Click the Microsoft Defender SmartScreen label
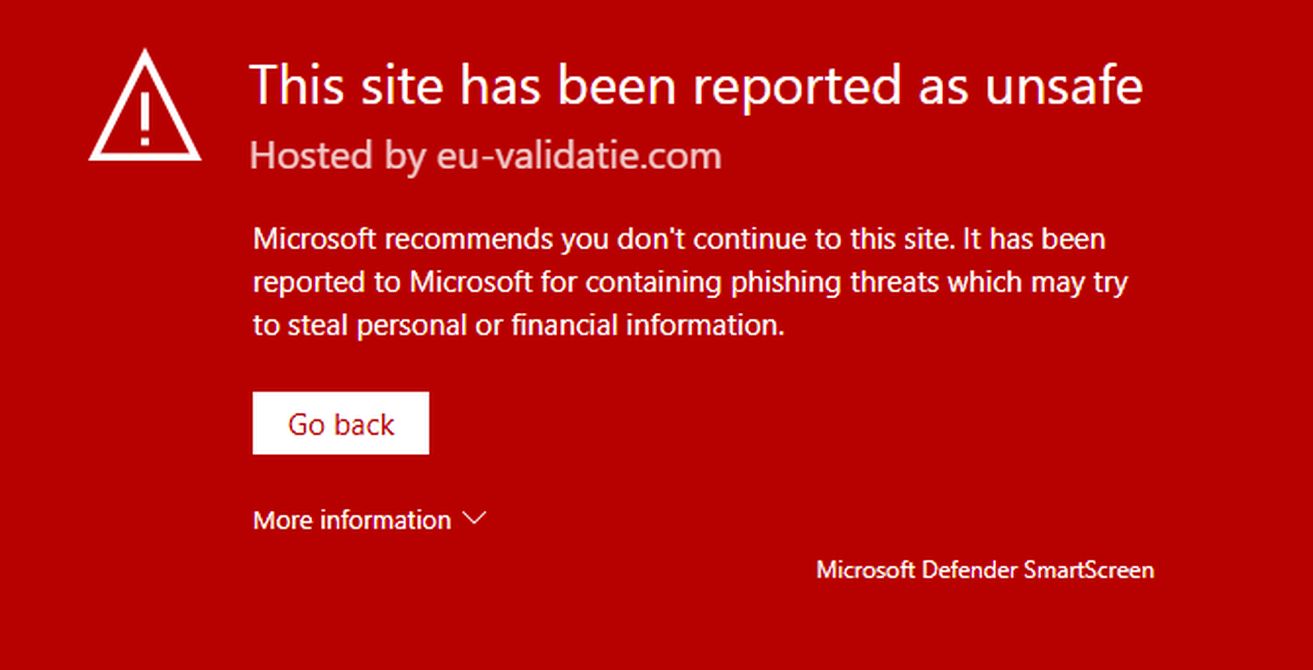The height and width of the screenshot is (670, 1313). pos(985,570)
